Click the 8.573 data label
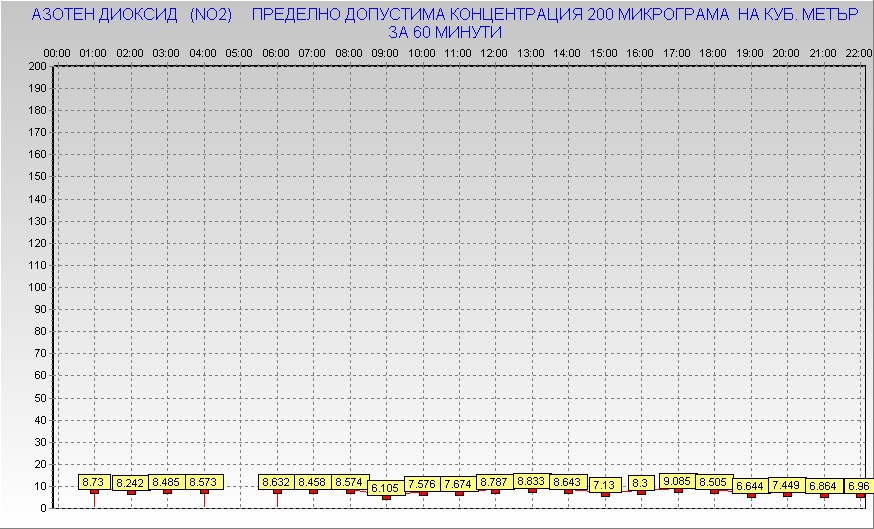The height and width of the screenshot is (529, 874). pyautogui.click(x=205, y=482)
